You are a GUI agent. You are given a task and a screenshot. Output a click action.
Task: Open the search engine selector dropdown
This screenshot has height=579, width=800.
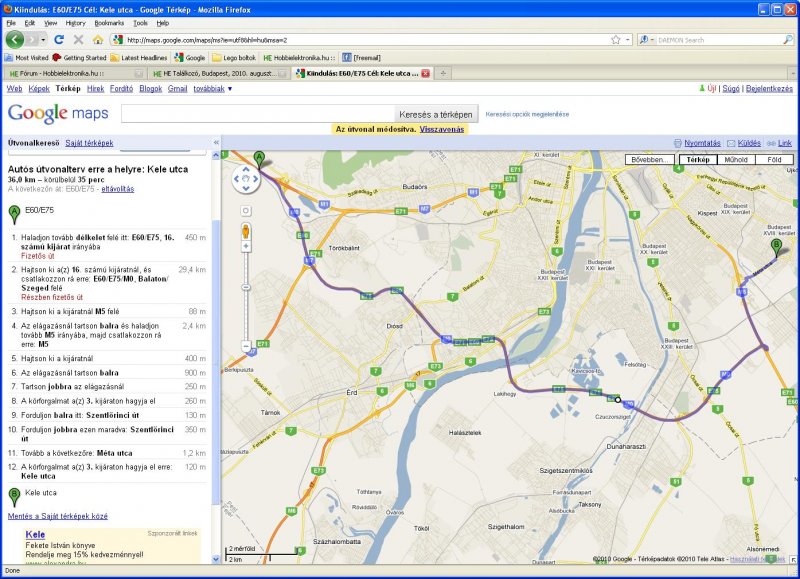[x=646, y=40]
